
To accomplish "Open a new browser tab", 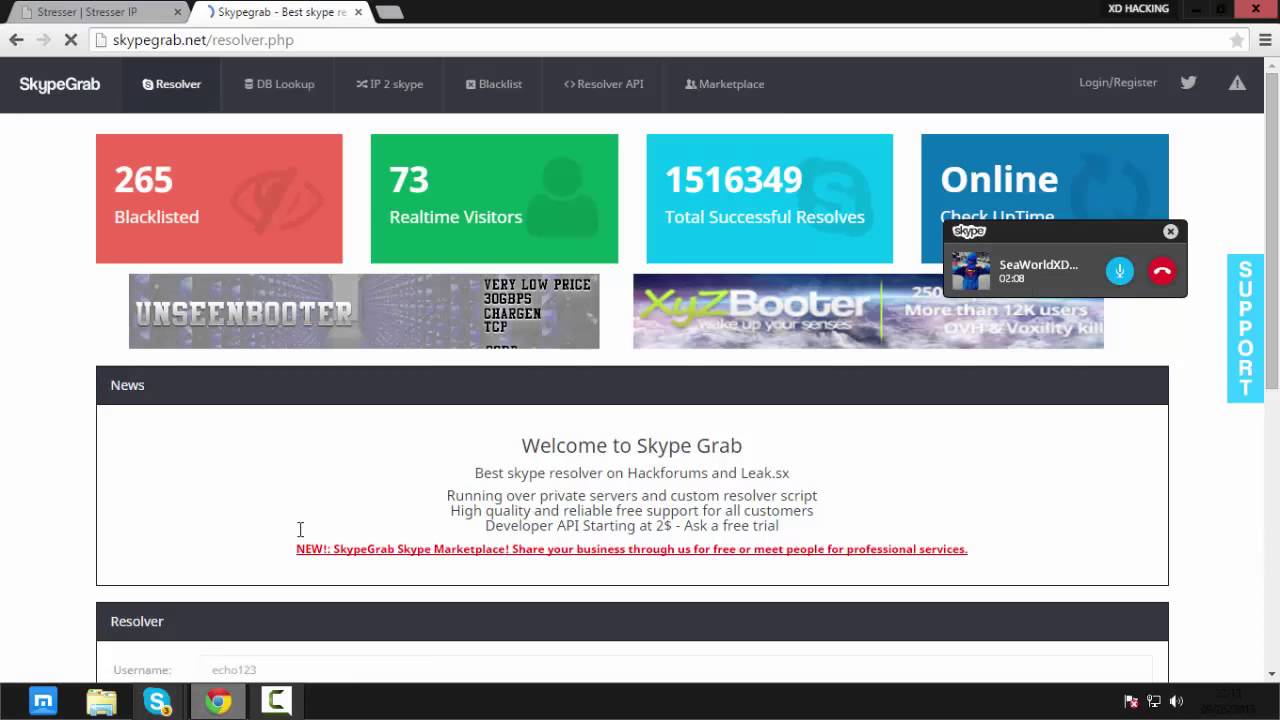I will tap(389, 13).
